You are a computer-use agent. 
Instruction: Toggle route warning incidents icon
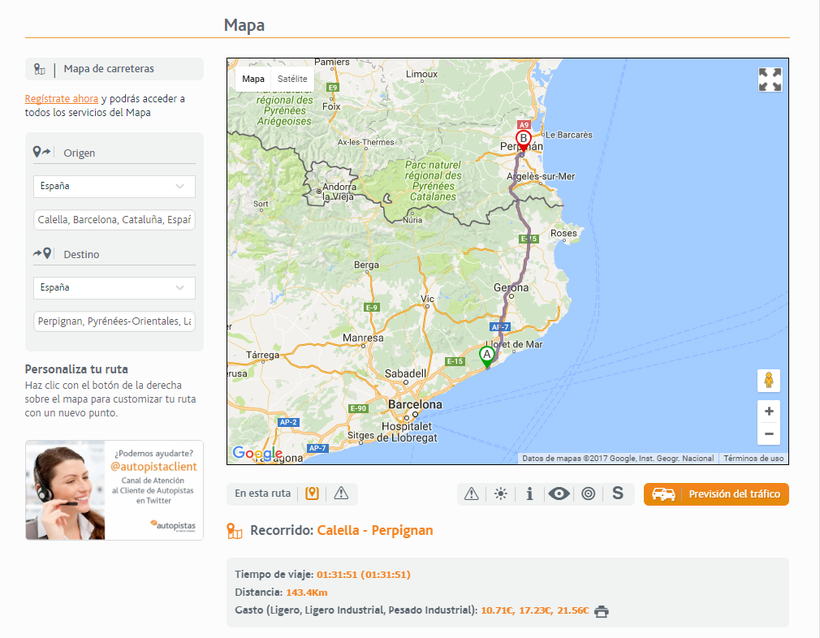[x=341, y=493]
